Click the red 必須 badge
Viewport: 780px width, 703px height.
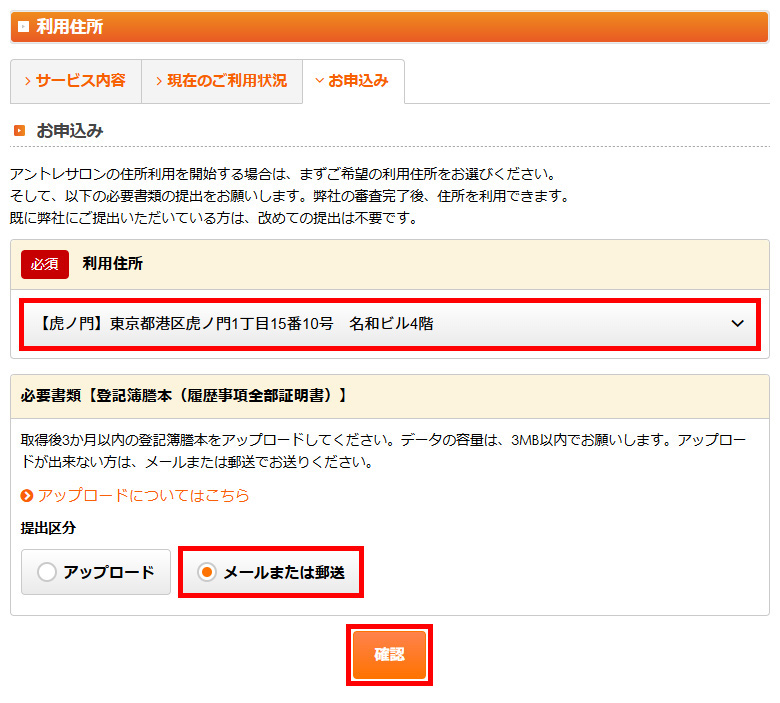[45, 264]
